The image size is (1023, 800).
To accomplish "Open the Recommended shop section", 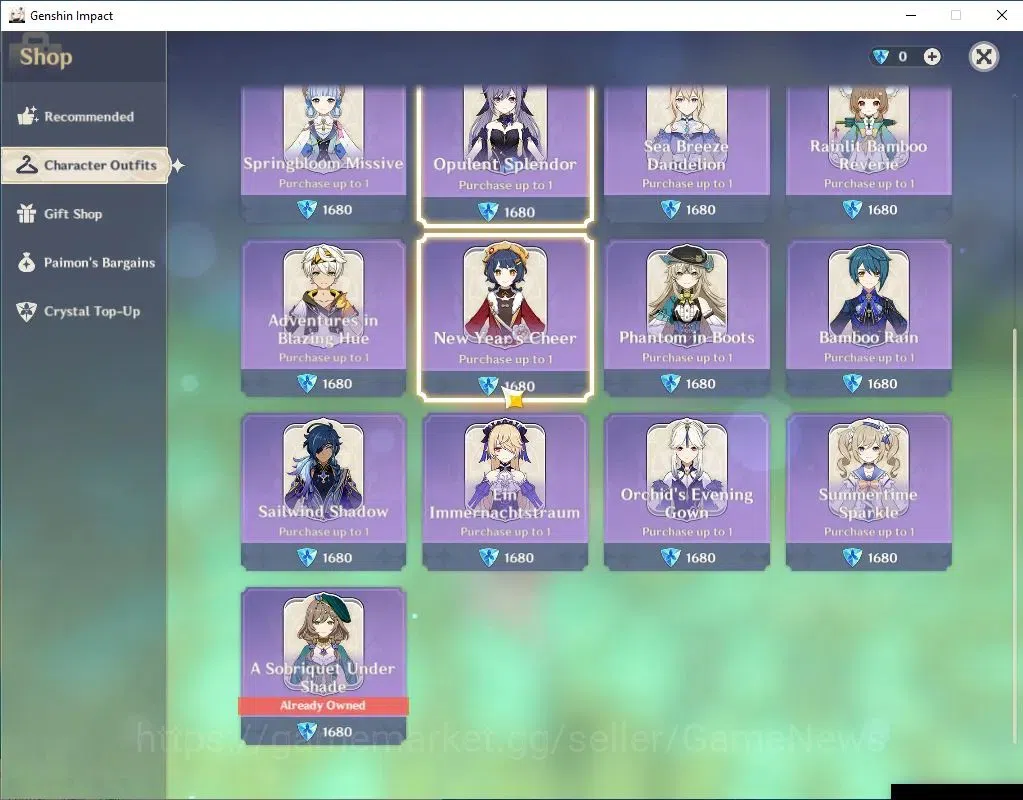I will click(x=84, y=117).
